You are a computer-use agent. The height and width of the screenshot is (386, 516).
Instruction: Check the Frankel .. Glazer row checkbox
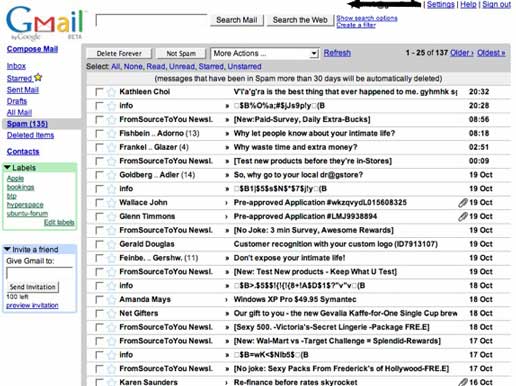(x=99, y=147)
